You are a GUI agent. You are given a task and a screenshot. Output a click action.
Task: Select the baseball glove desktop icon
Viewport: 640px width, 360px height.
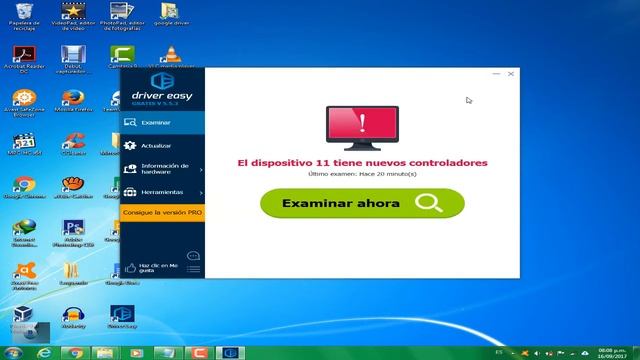[x=73, y=188]
